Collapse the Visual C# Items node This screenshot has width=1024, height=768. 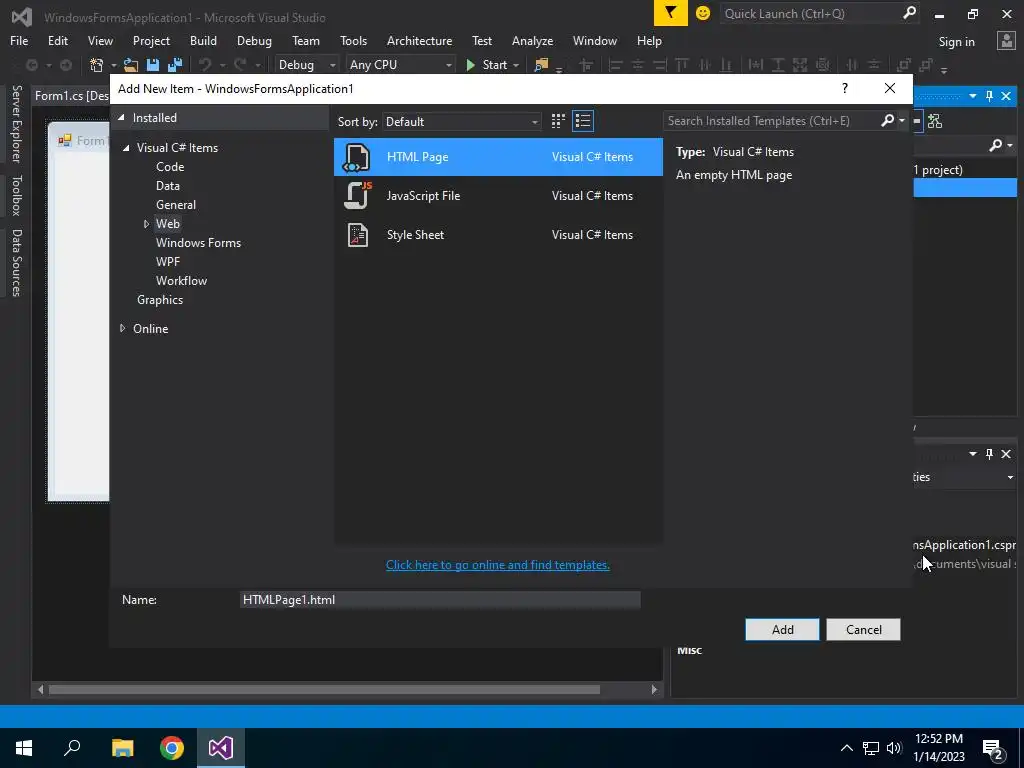[126, 148]
